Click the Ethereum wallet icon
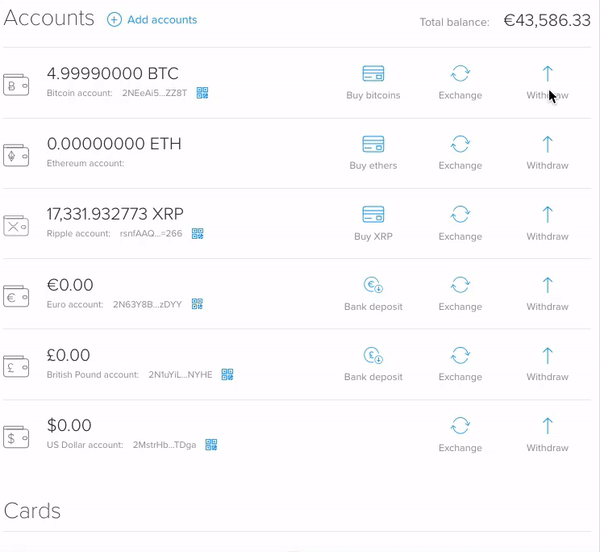Viewport: 600px width, 552px height. click(x=16, y=155)
